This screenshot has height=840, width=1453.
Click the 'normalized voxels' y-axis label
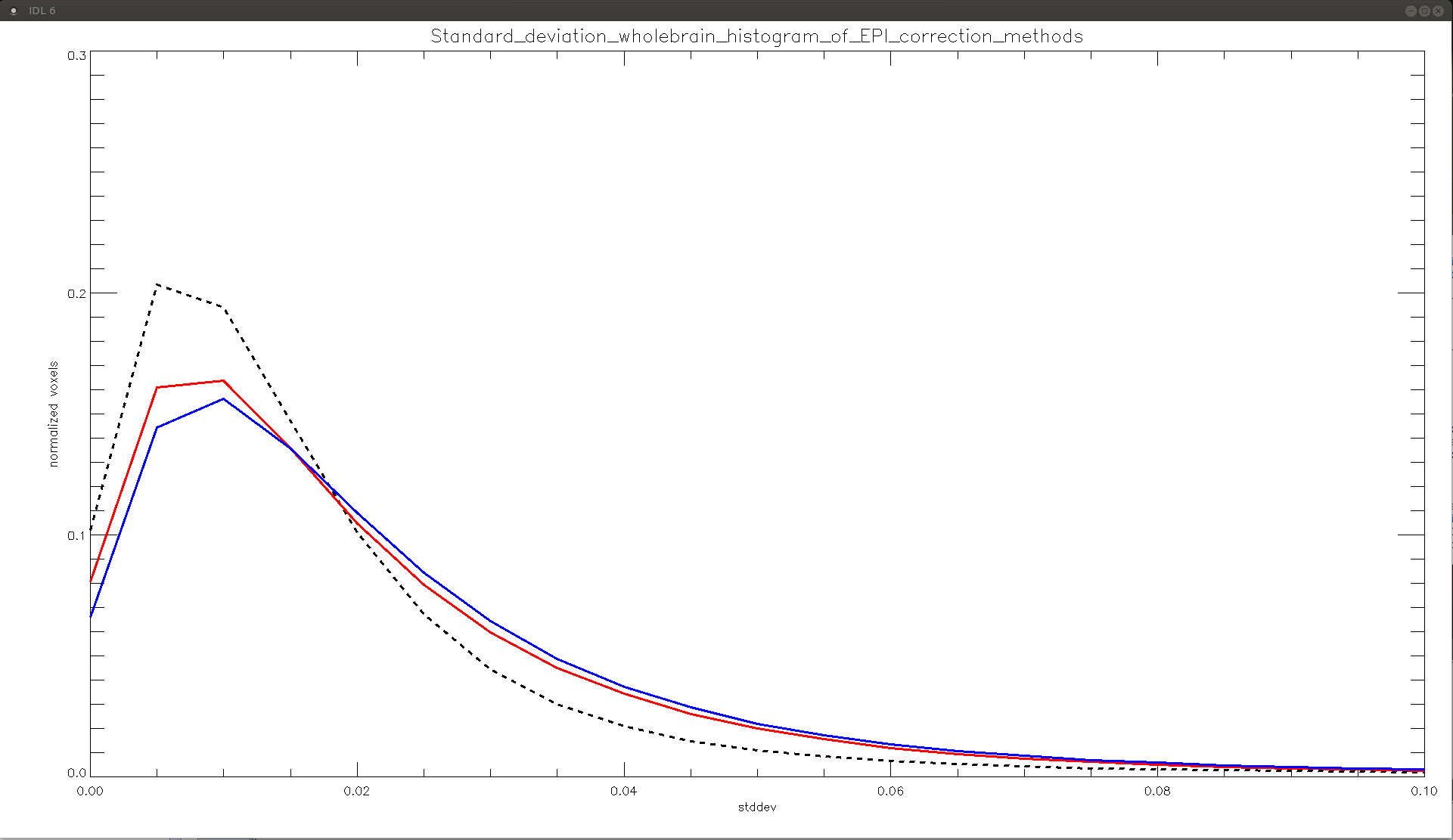[54, 414]
